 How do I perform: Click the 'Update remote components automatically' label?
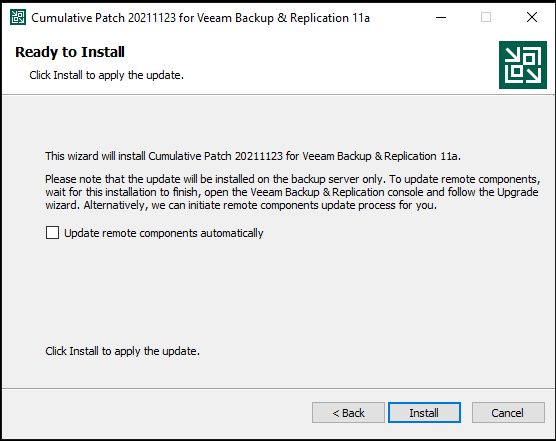(164, 233)
